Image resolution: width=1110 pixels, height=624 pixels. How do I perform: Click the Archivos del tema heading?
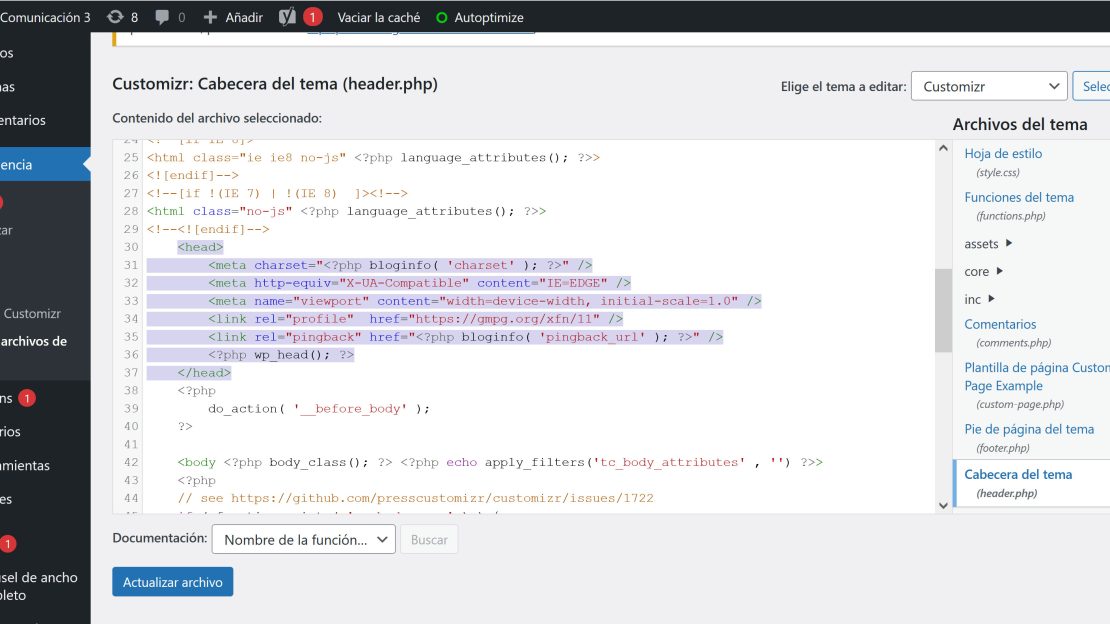pos(1019,125)
